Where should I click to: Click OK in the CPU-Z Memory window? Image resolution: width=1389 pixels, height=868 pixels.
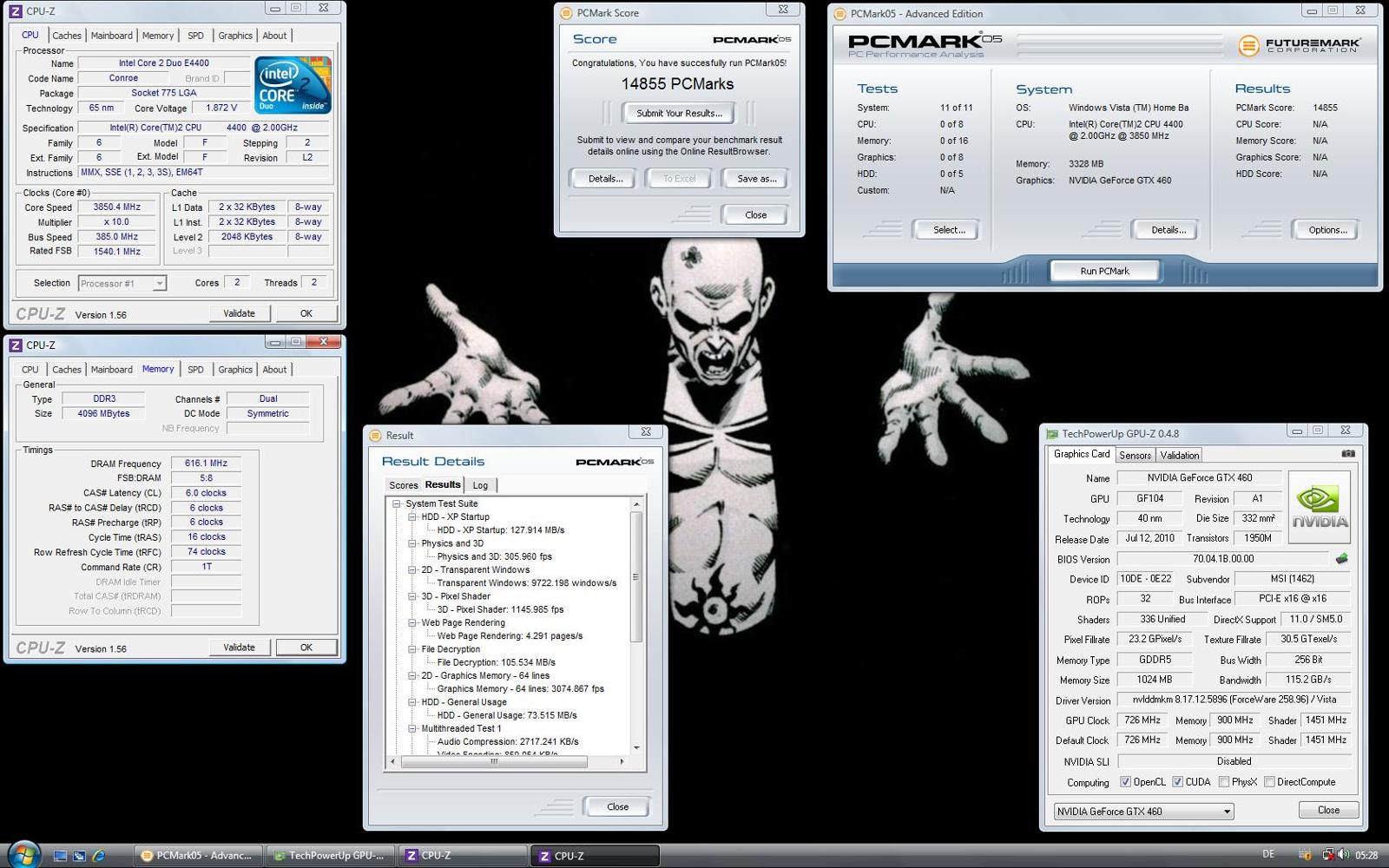click(306, 648)
